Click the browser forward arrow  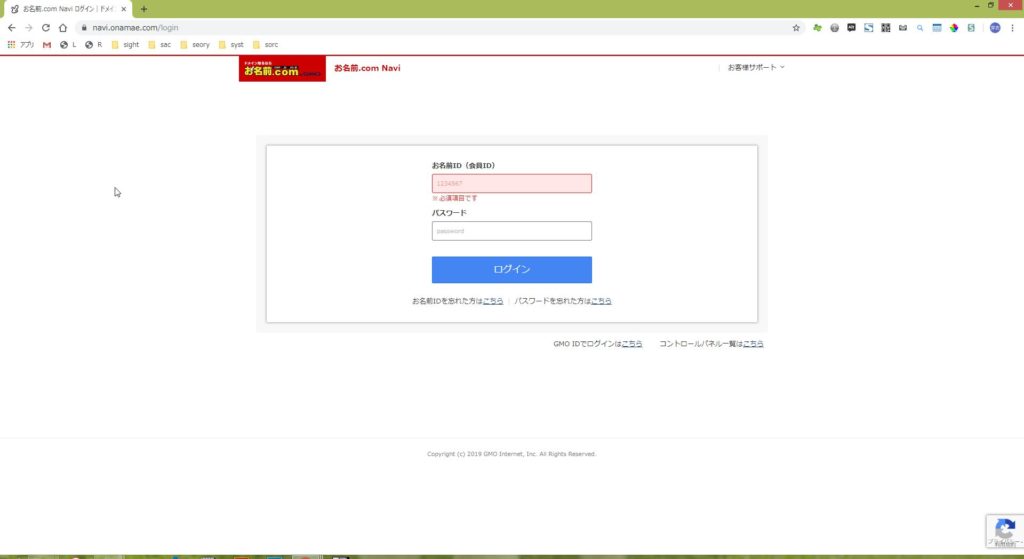click(29, 27)
